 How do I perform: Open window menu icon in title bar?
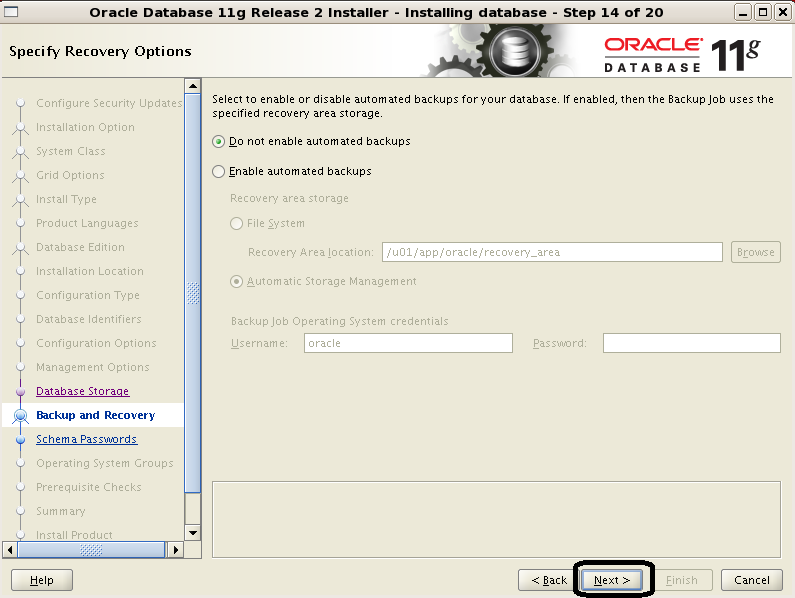tap(12, 12)
